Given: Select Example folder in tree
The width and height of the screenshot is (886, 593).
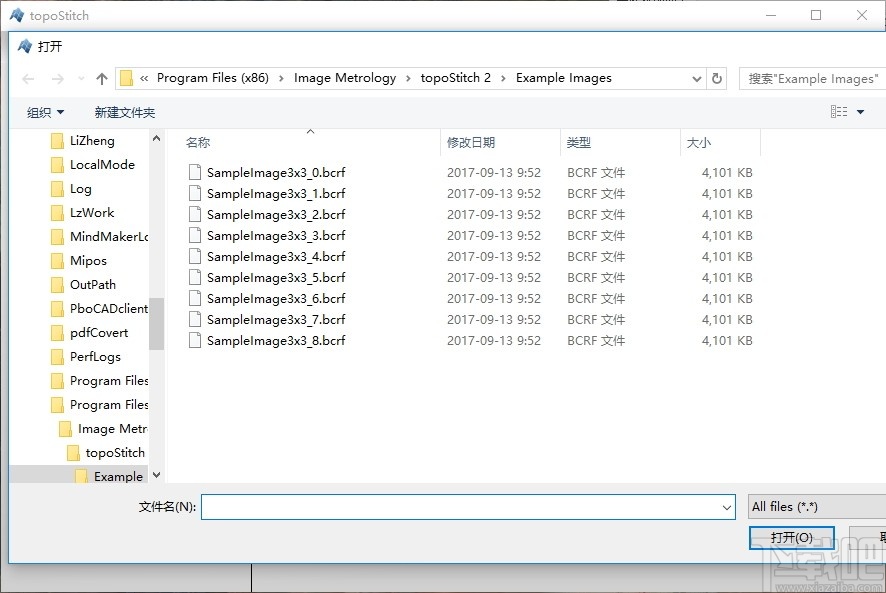Looking at the screenshot, I should pos(118,477).
